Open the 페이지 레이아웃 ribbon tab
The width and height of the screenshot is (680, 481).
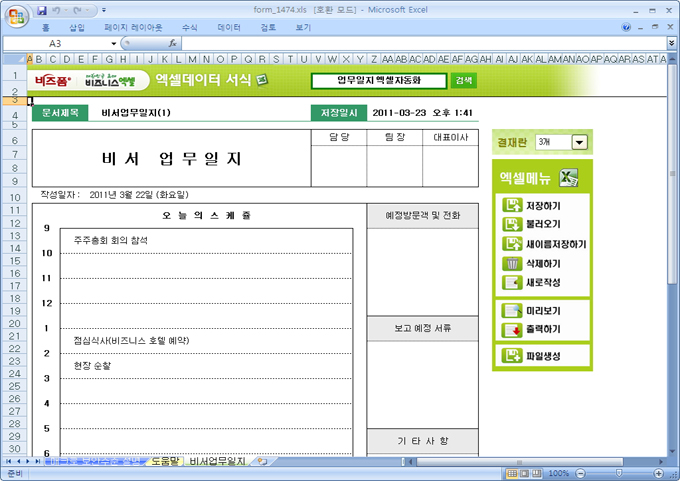tap(133, 28)
